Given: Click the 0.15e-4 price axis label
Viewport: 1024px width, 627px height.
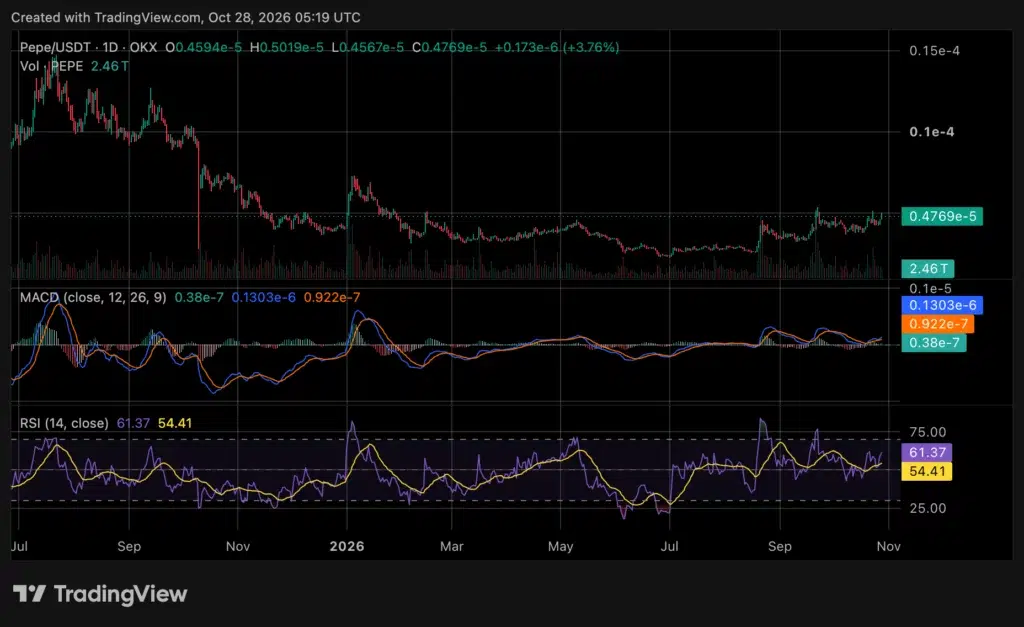Looking at the screenshot, I should point(935,51).
